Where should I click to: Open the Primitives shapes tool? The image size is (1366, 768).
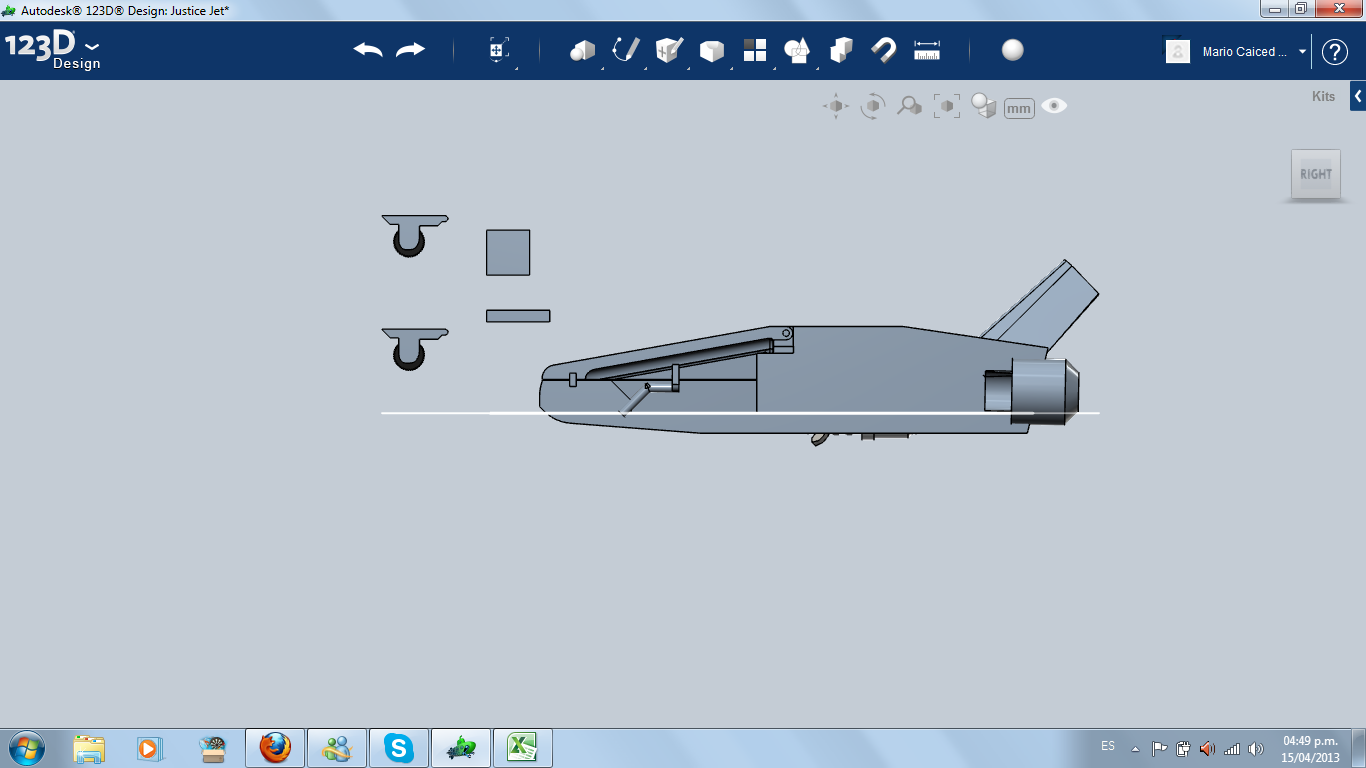point(582,50)
